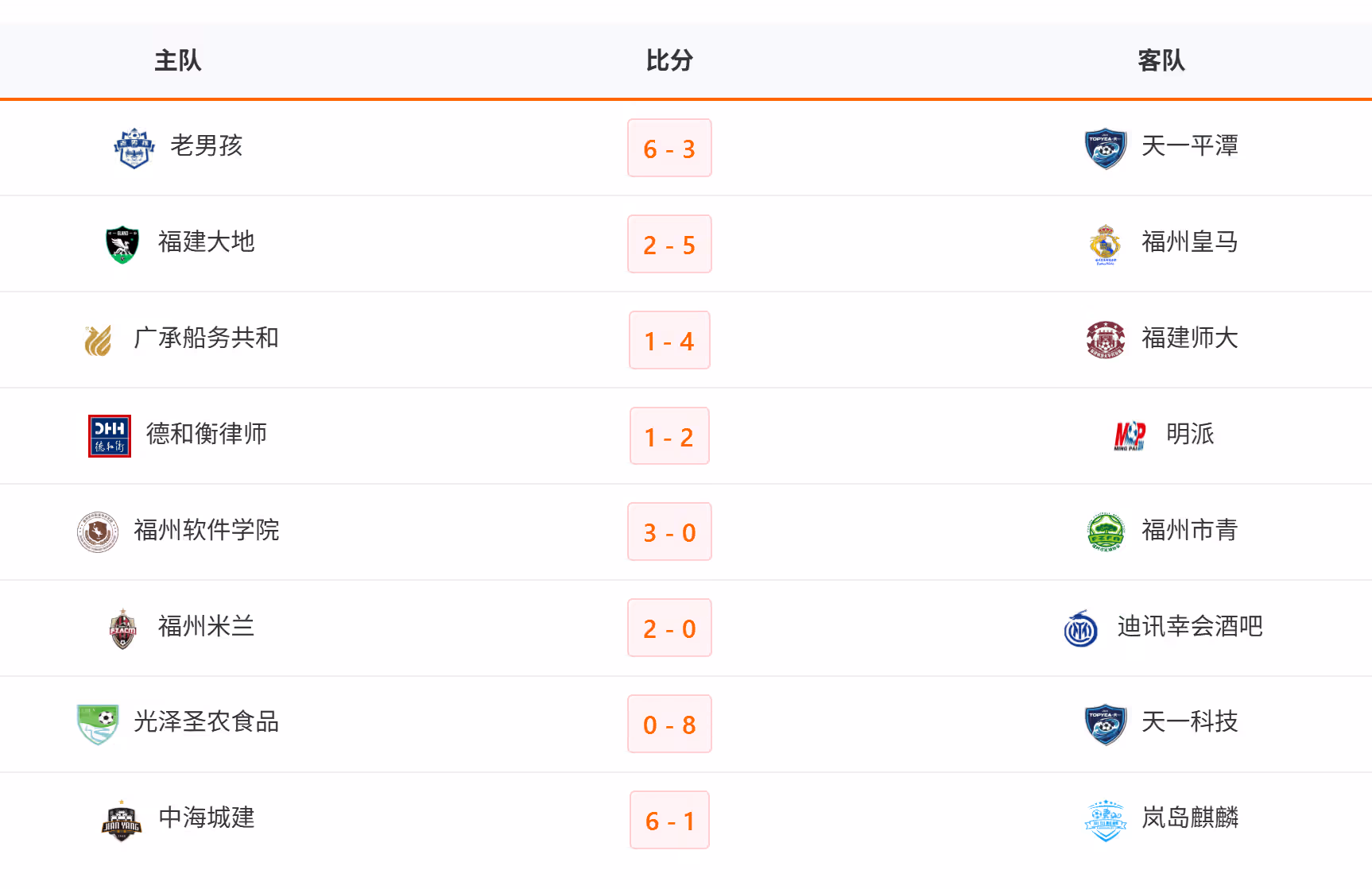Click the 老男孩 team logo
The width and height of the screenshot is (1372, 889).
tap(134, 148)
